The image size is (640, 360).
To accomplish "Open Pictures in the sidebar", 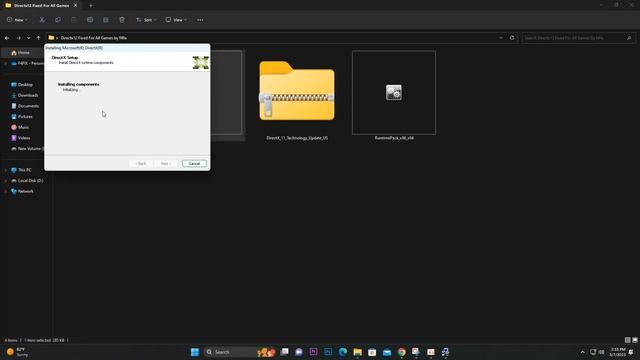I will click(x=24, y=116).
